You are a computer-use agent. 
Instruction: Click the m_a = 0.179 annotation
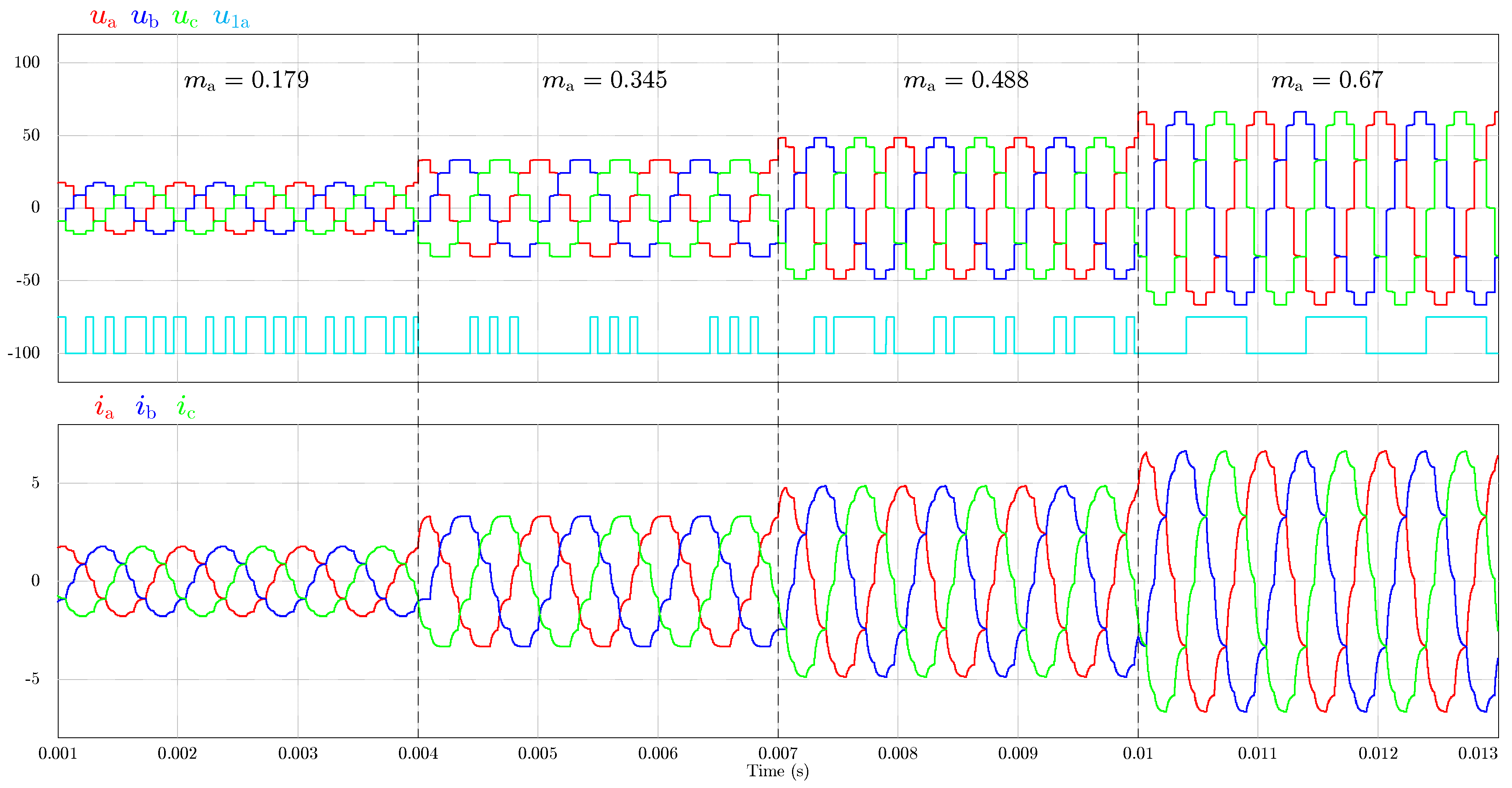(246, 80)
